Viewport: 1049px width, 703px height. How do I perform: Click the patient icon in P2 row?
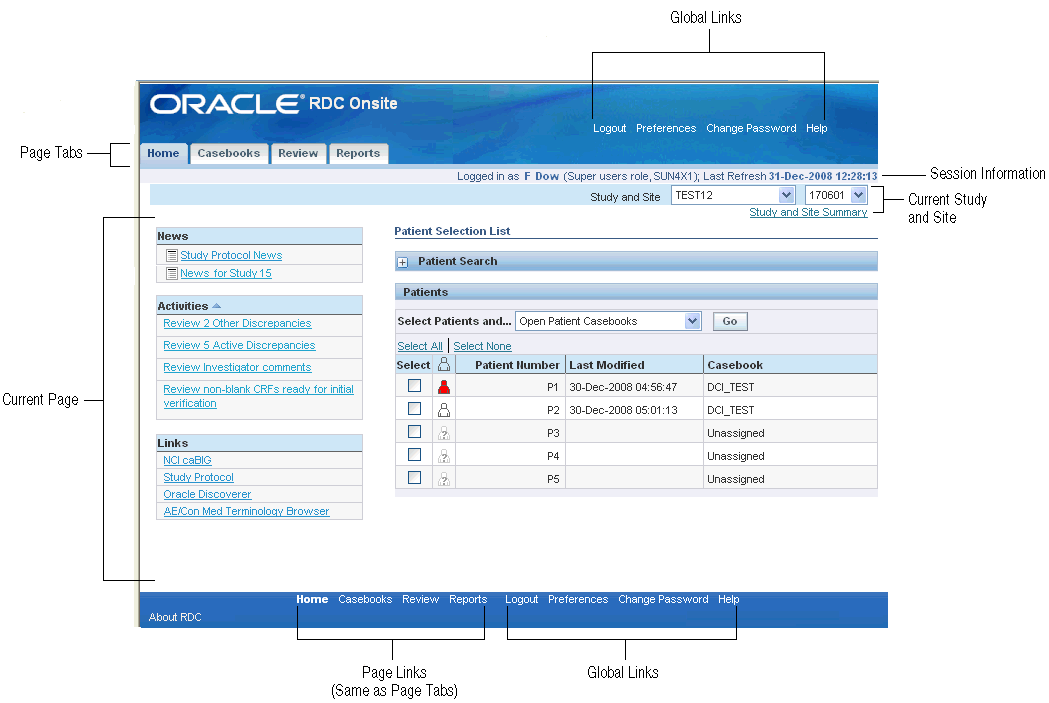click(x=444, y=409)
